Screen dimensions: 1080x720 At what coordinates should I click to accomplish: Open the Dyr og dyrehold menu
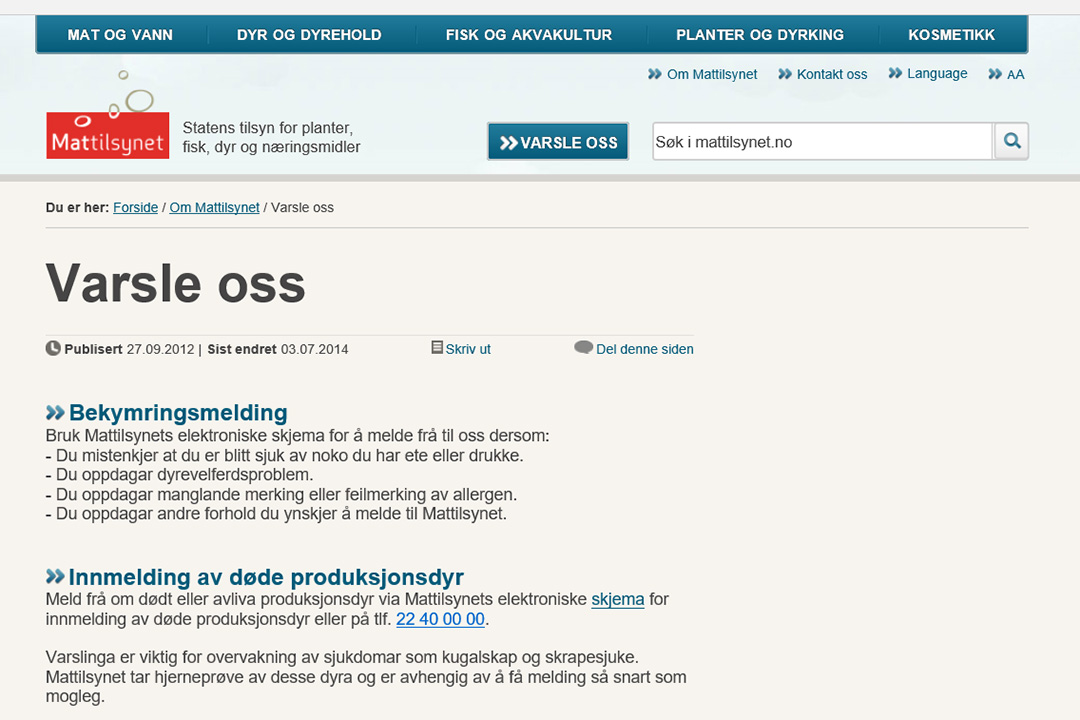309,35
